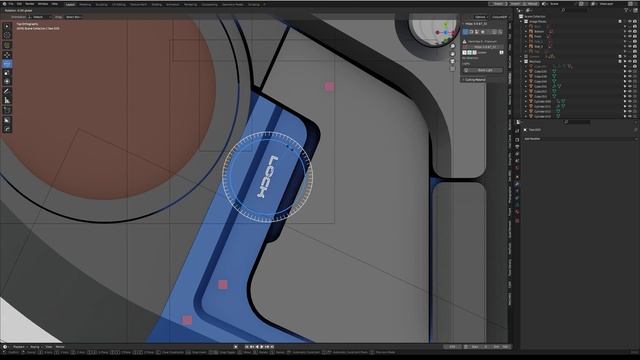Viewport: 640px width, 360px height.
Task: Switch to the Modeling workspace tab
Action: click(x=85, y=4)
